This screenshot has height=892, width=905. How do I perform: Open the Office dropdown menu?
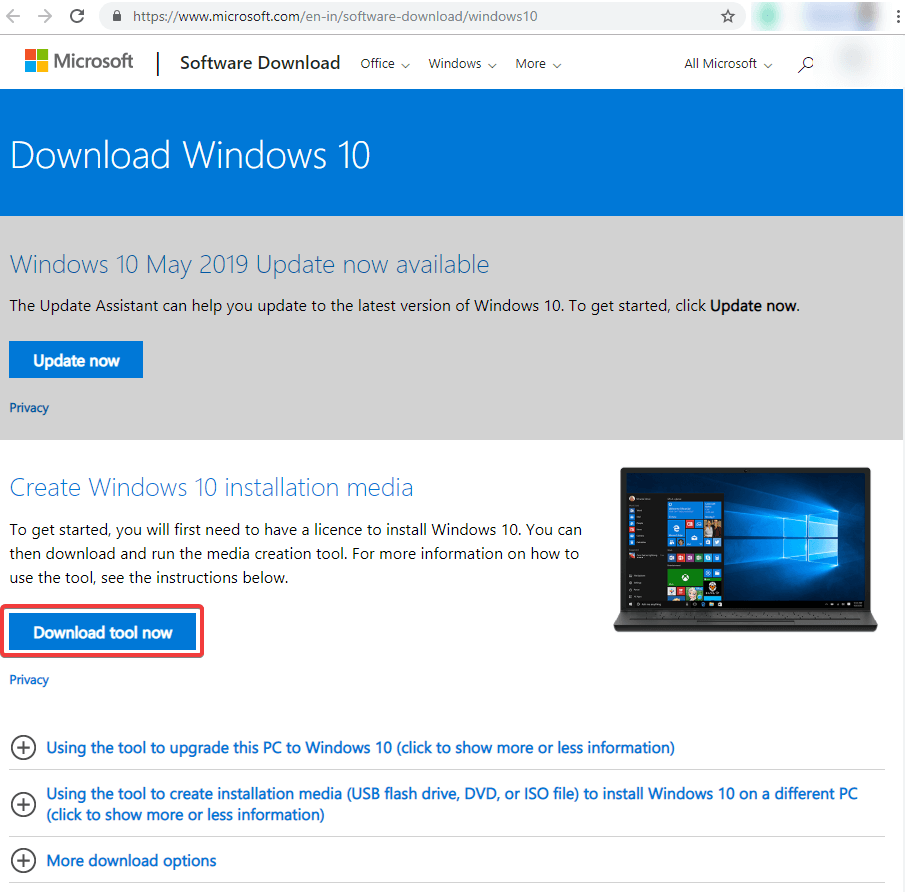coord(385,64)
